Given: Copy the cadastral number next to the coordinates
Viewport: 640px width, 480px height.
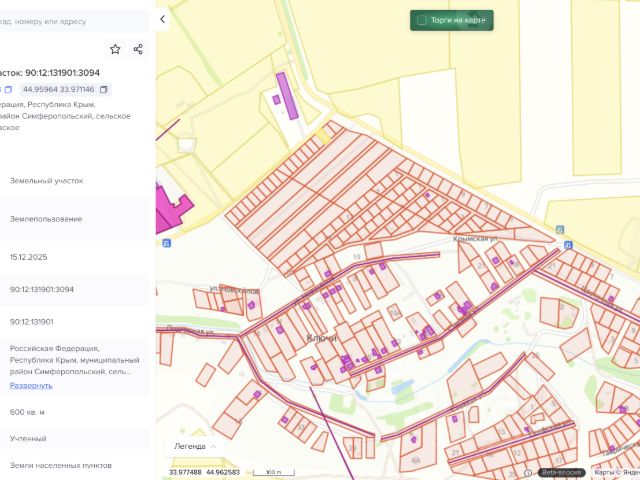Looking at the screenshot, I should point(10,90).
